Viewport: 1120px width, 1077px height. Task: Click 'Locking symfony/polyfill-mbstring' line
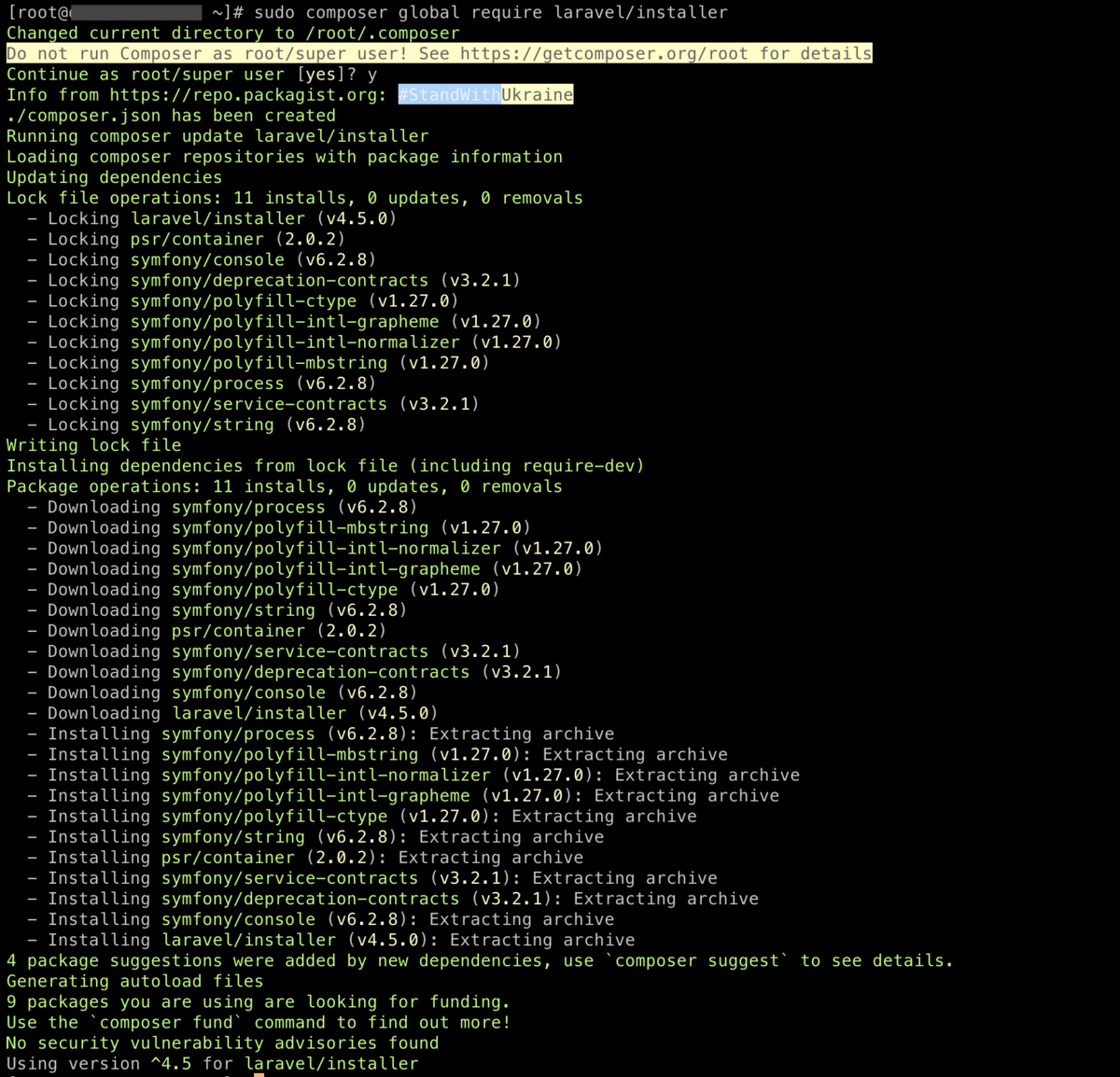[259, 361]
